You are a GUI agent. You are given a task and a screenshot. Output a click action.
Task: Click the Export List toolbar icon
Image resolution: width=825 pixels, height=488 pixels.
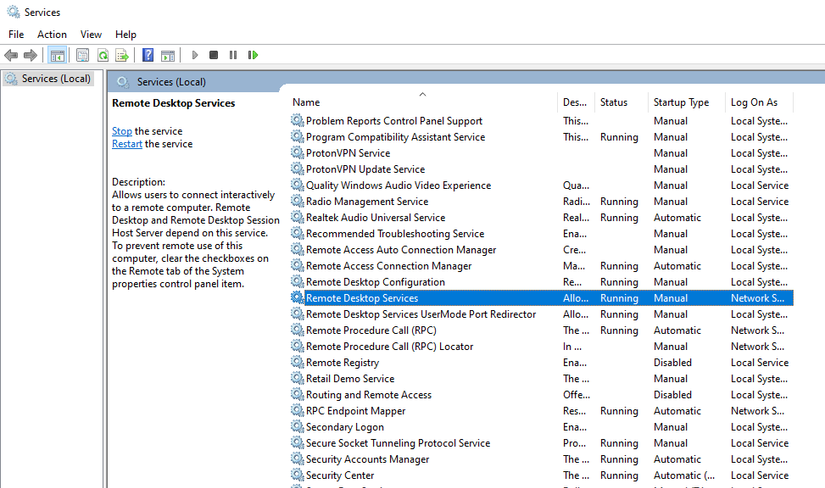coord(122,55)
